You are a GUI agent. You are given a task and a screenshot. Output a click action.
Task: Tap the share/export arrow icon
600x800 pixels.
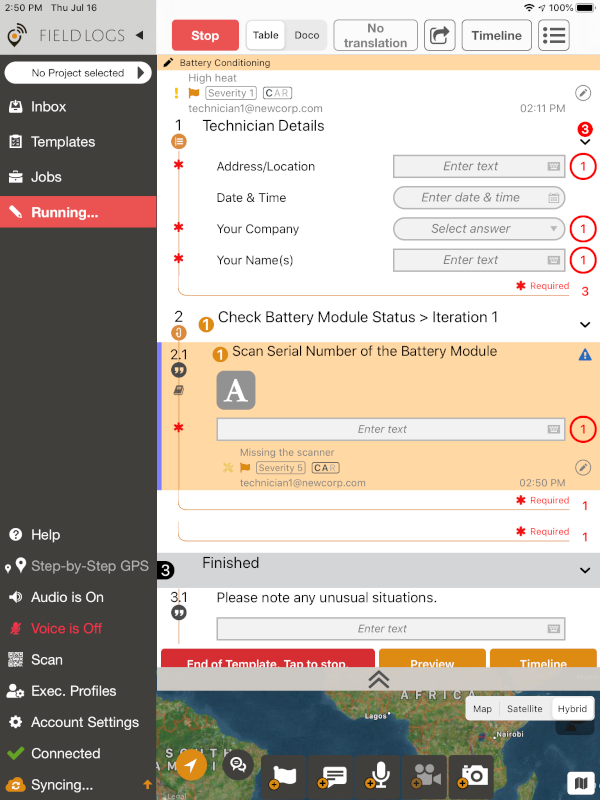coord(439,35)
